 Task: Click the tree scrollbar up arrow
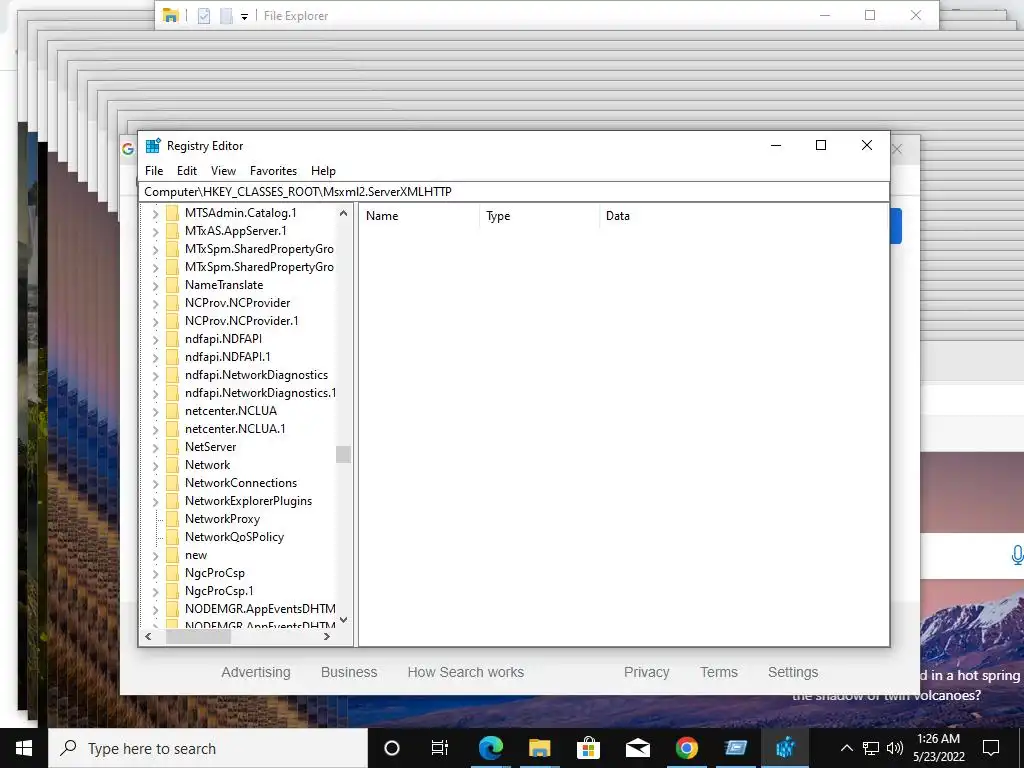tap(344, 213)
